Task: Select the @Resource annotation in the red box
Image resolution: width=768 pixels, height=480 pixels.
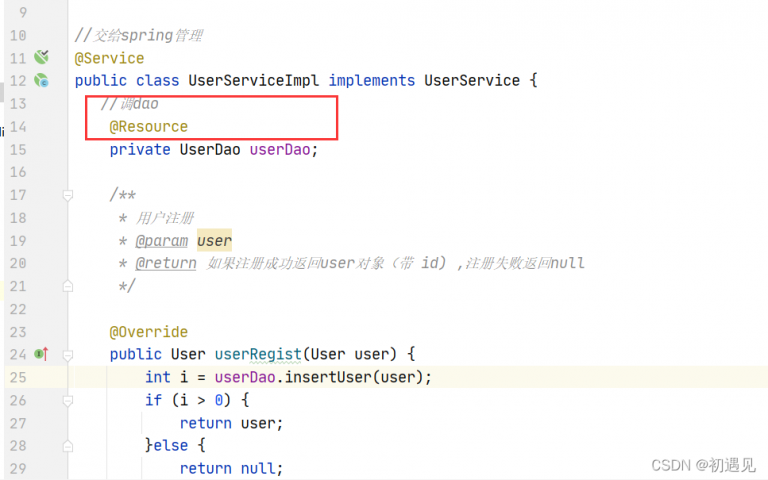Action: click(x=148, y=127)
